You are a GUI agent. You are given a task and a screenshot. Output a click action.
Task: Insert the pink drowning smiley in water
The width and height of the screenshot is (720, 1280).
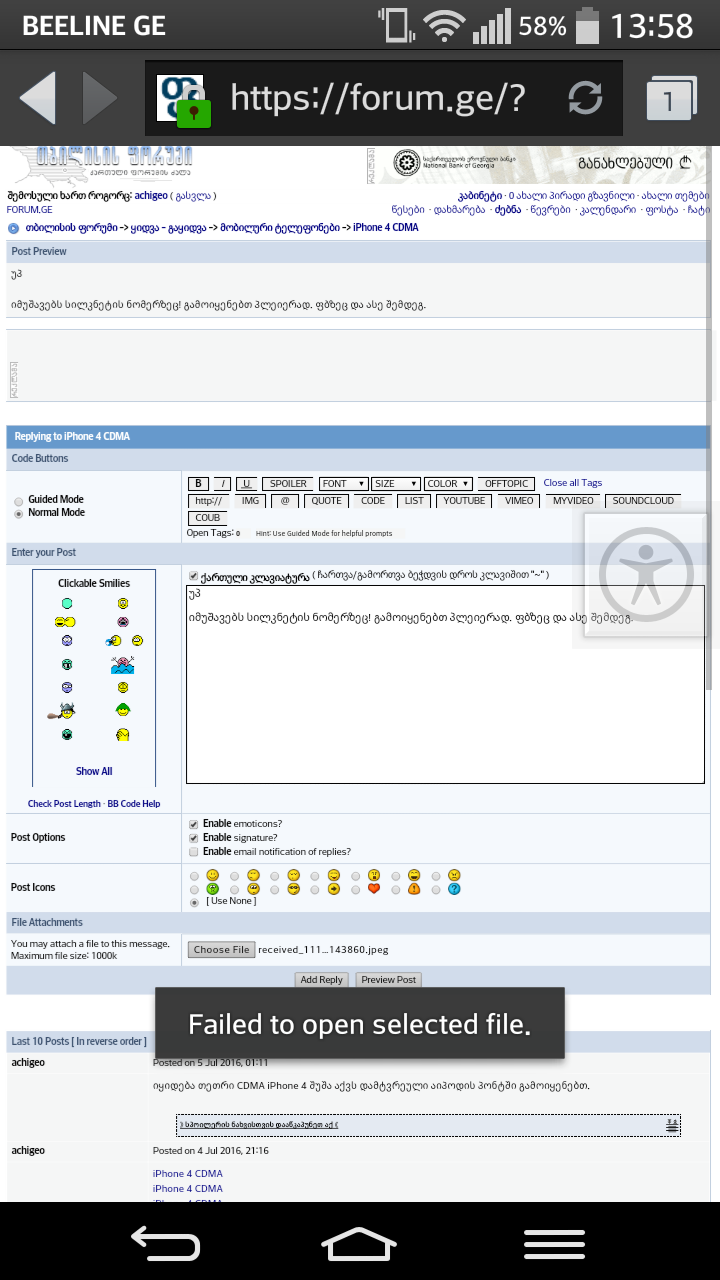[123, 665]
